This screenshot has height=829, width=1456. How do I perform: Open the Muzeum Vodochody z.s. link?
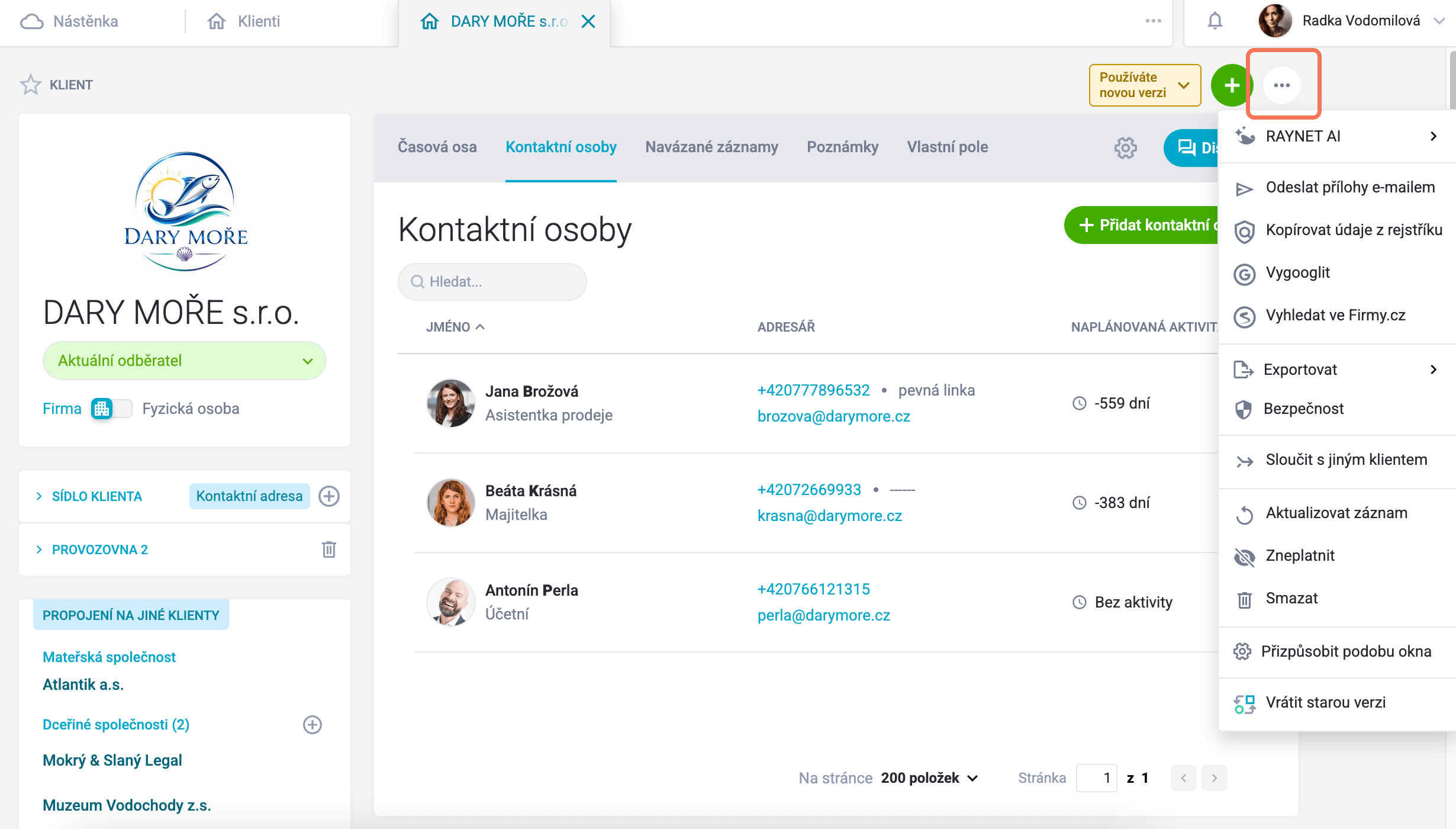(127, 805)
